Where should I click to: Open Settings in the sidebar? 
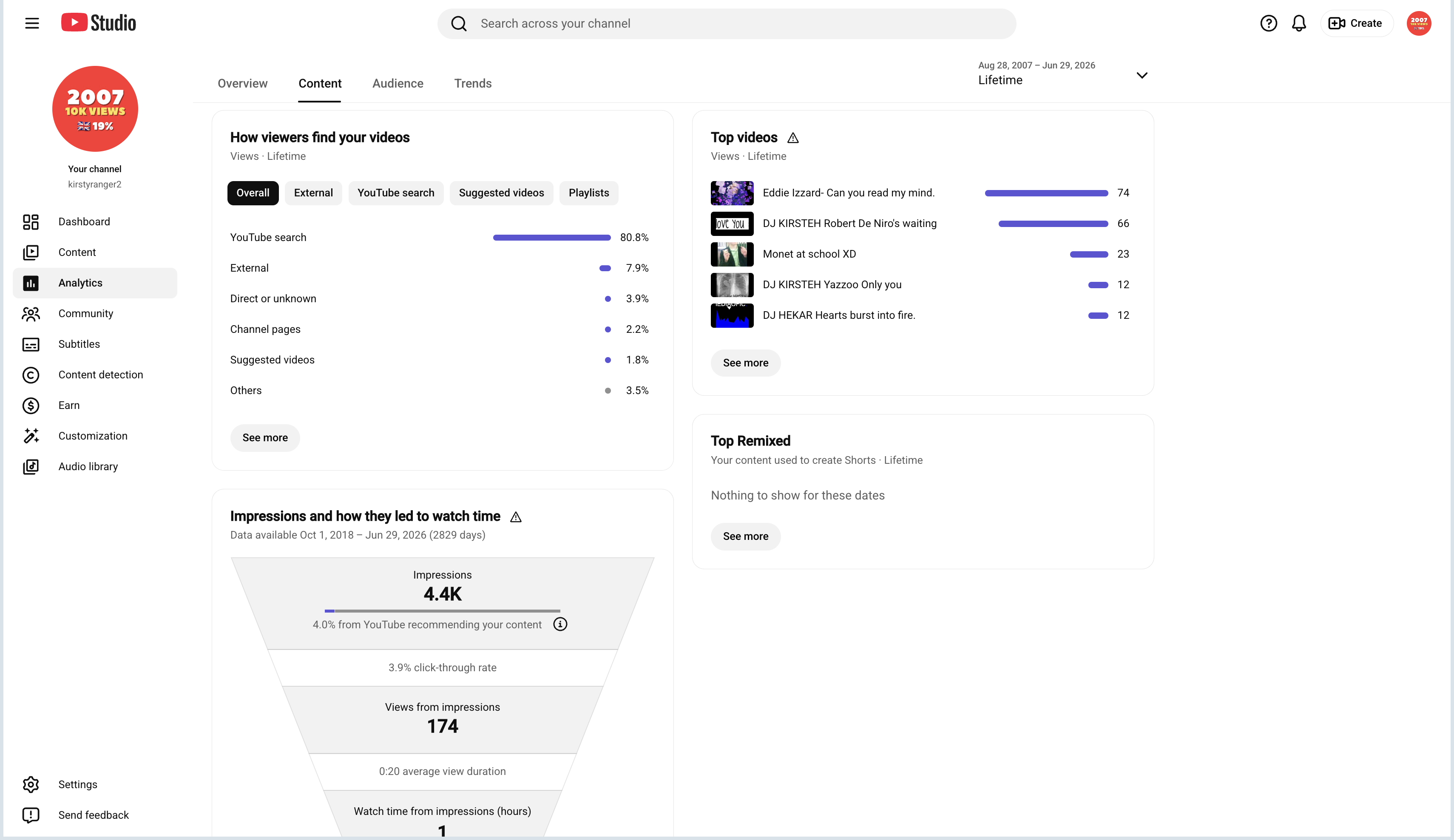point(95,784)
